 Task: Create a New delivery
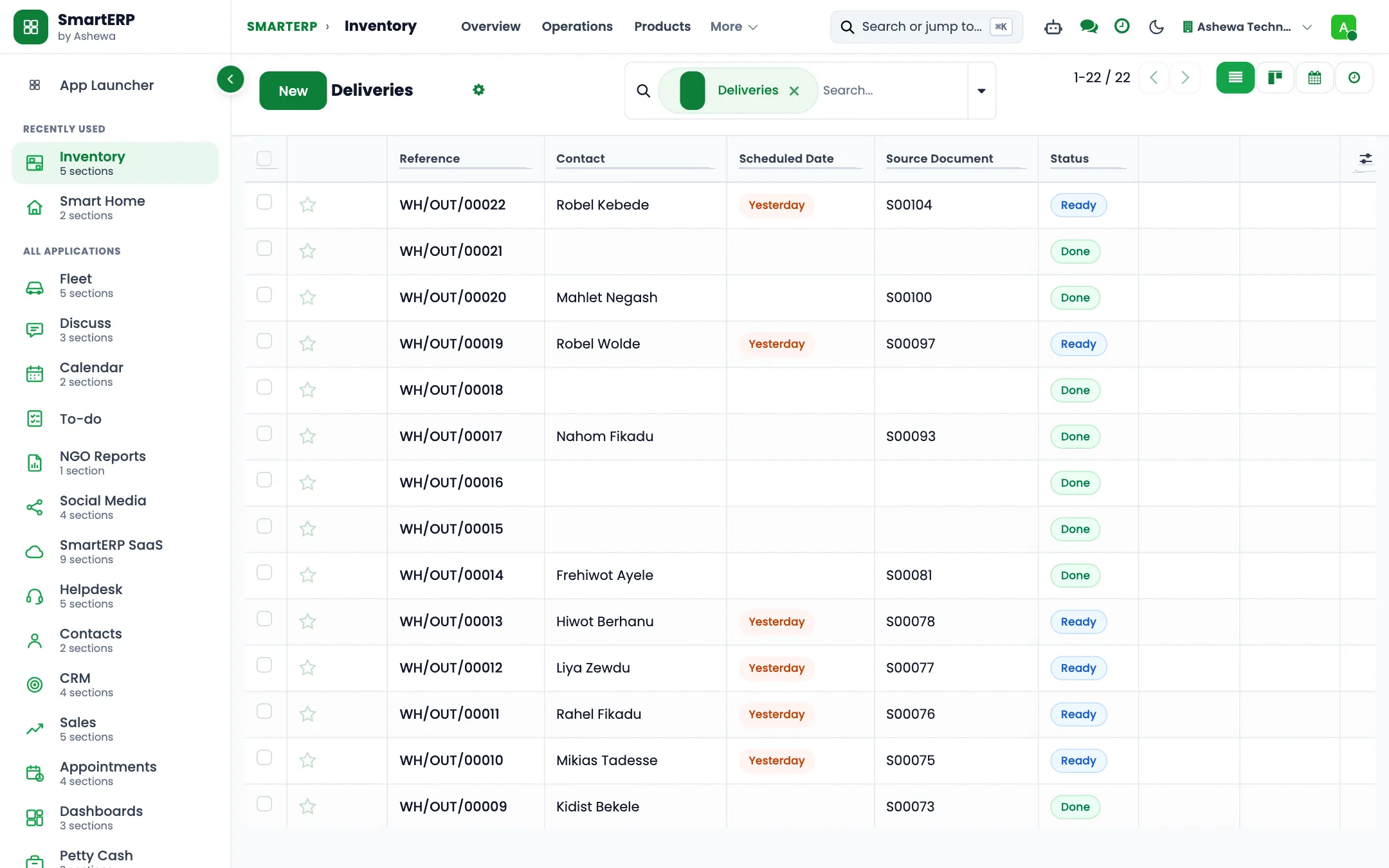[x=293, y=91]
